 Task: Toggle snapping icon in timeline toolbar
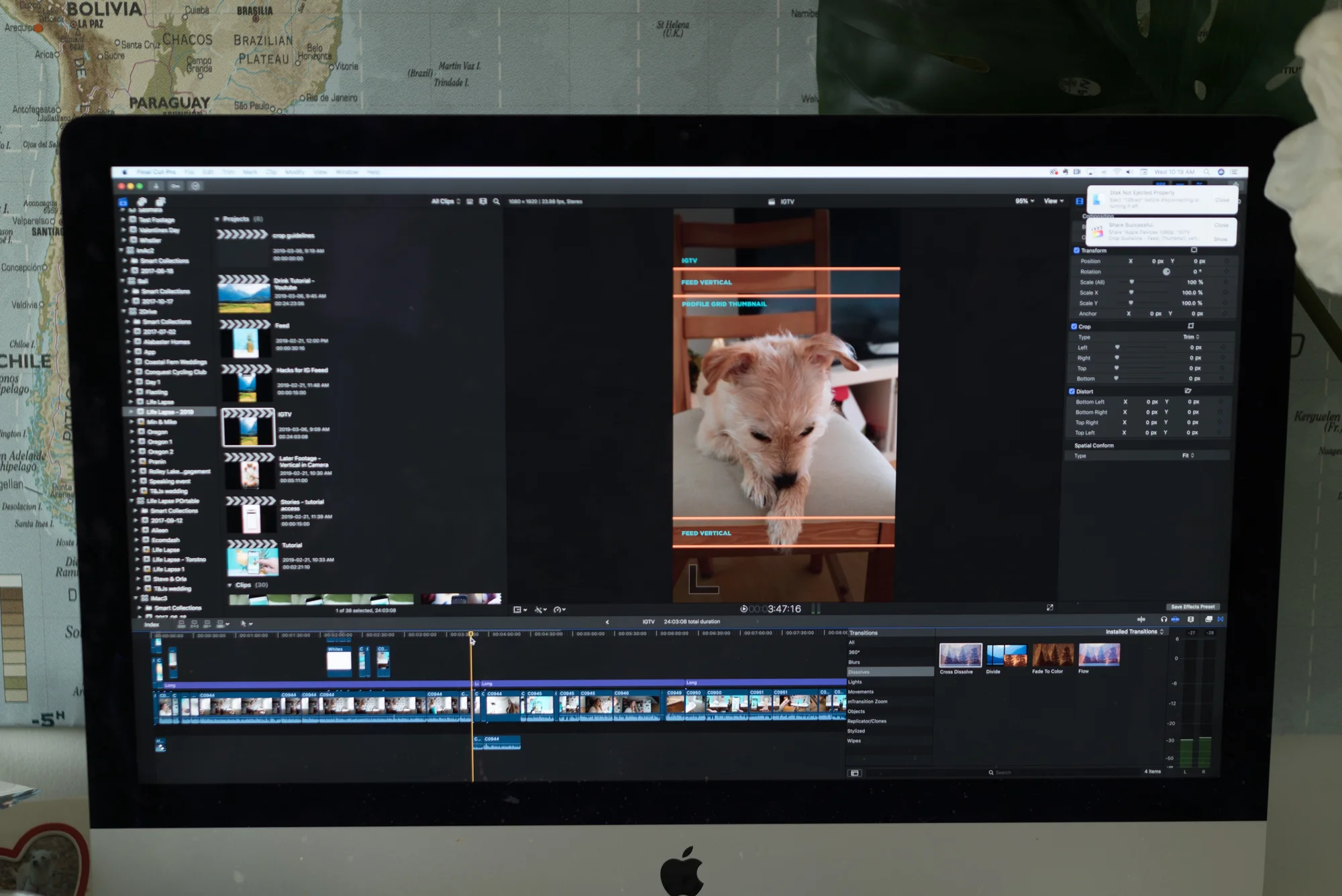(1175, 619)
